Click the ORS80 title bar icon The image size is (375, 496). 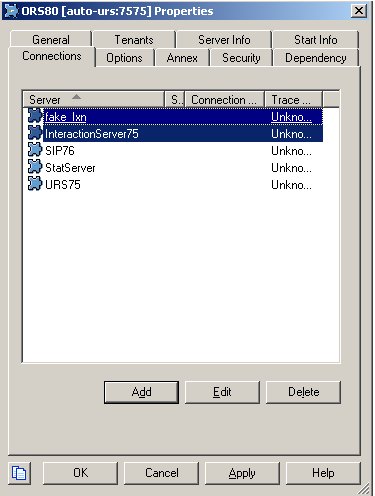pos(11,11)
